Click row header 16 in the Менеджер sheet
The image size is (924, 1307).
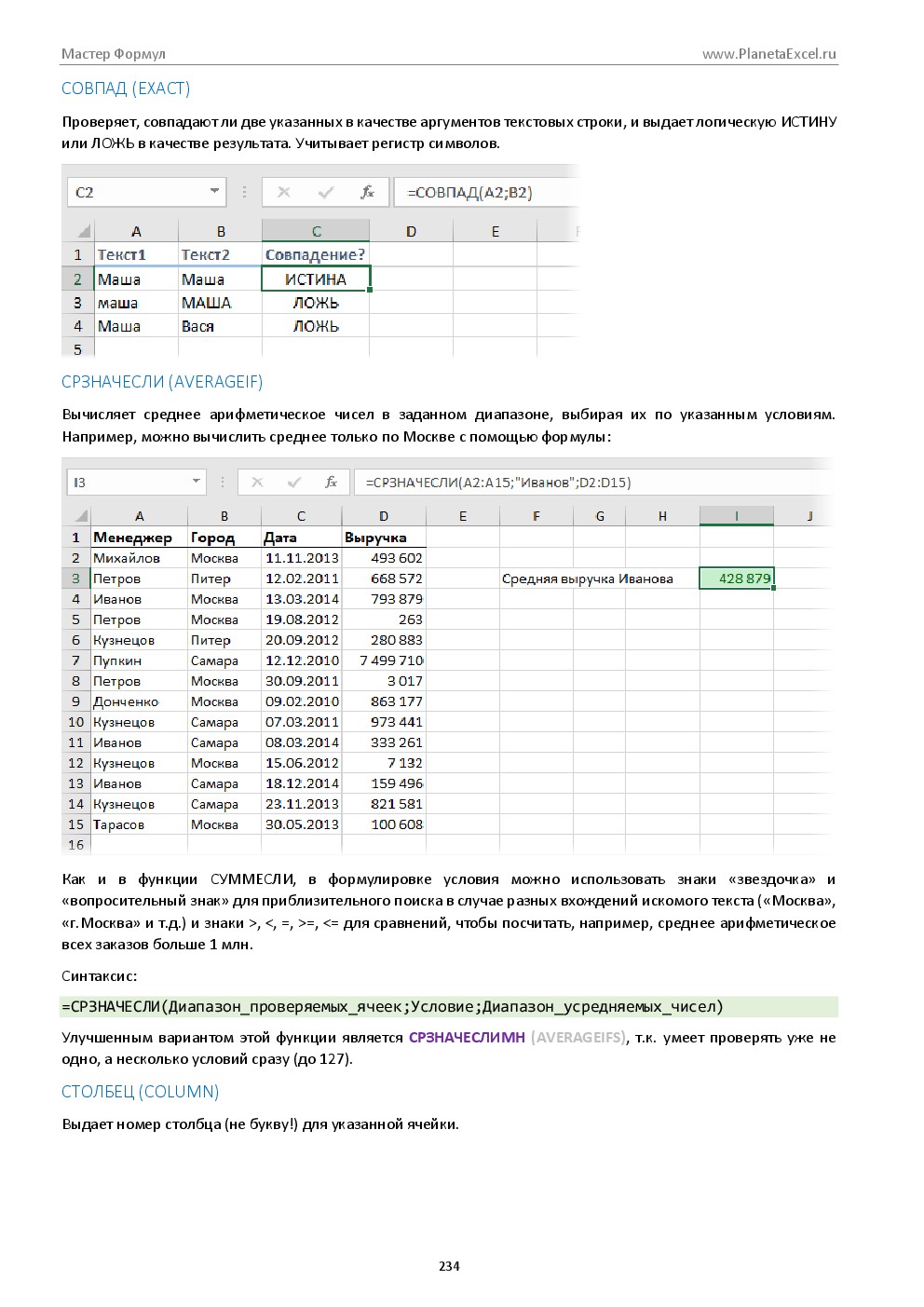click(x=75, y=845)
